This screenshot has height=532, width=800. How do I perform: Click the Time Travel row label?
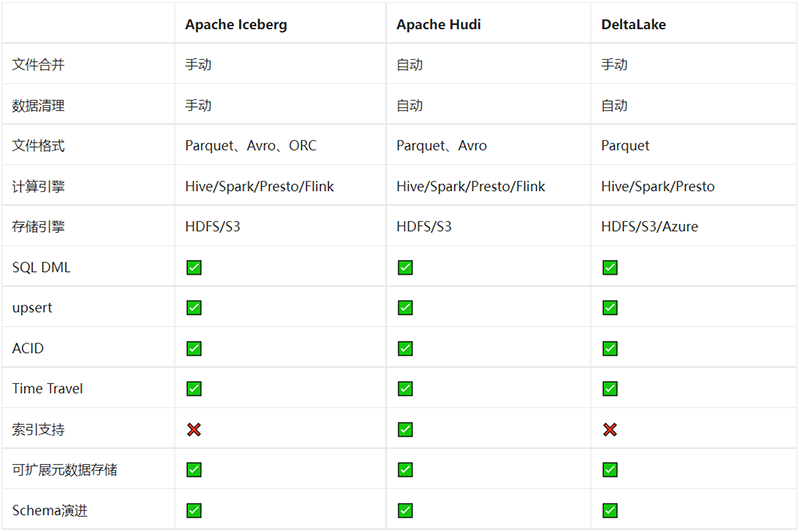(47, 389)
